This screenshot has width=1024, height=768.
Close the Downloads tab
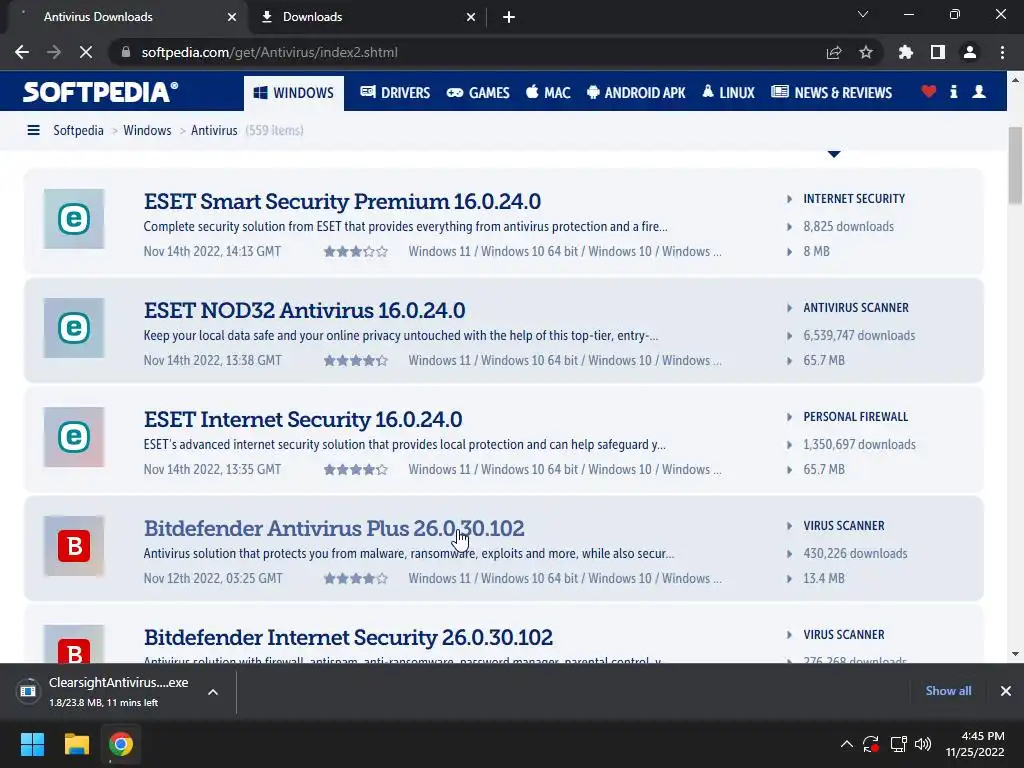[471, 17]
